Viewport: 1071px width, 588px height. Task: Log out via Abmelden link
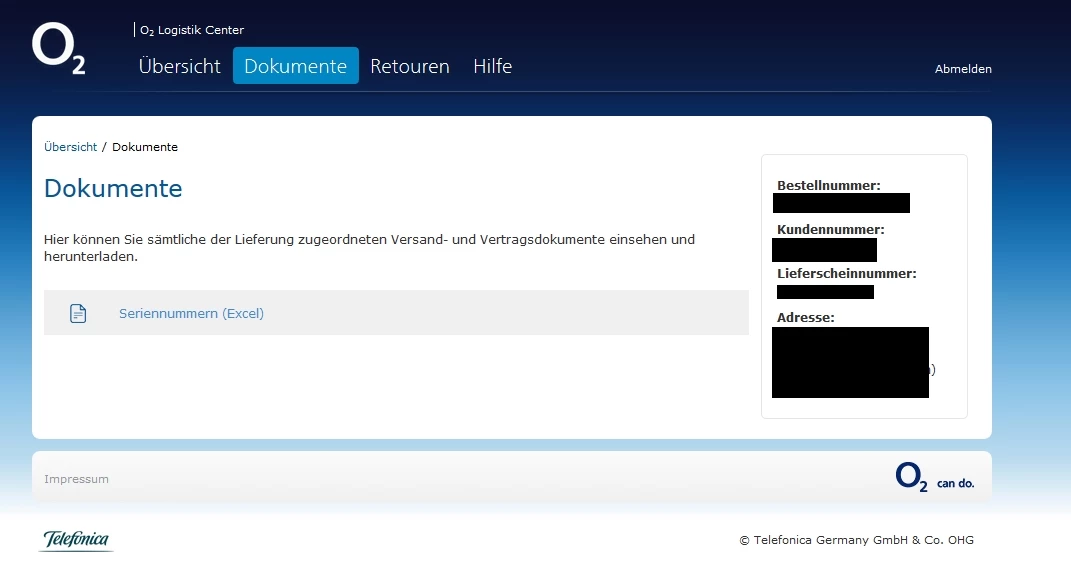pyautogui.click(x=963, y=69)
